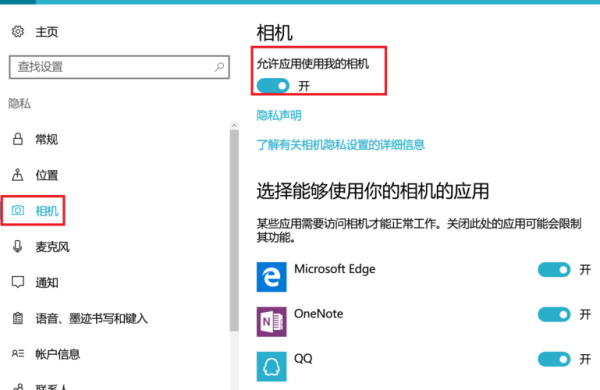Click the home gear icon

coord(18,31)
